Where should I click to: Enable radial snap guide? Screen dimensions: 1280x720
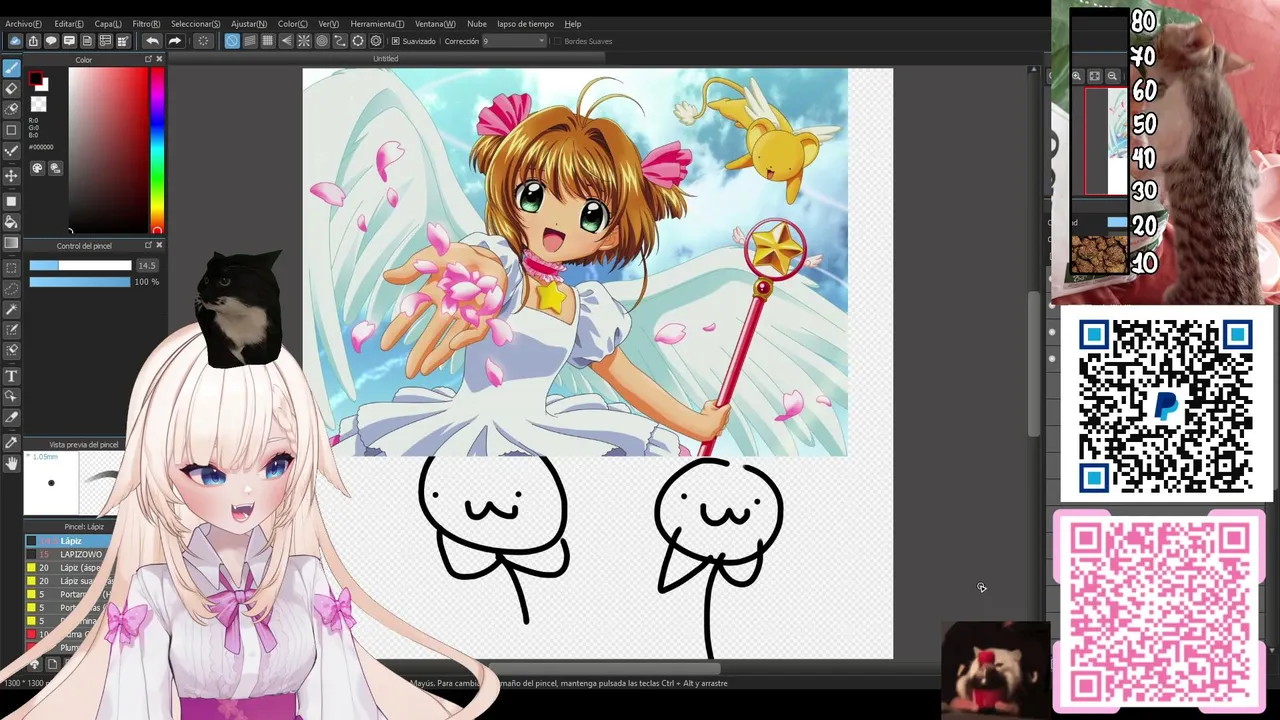pos(304,41)
